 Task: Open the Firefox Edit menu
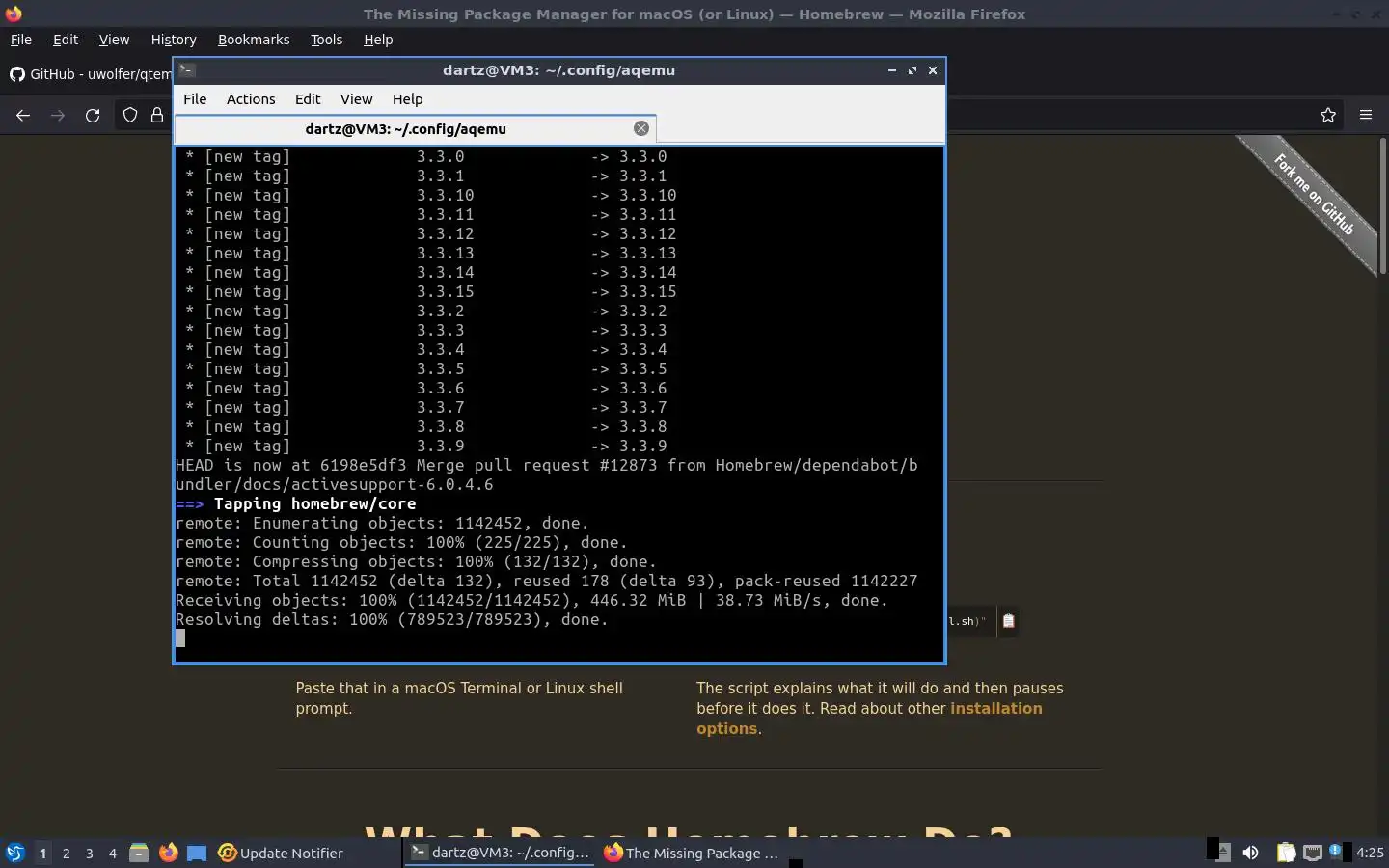coord(65,40)
